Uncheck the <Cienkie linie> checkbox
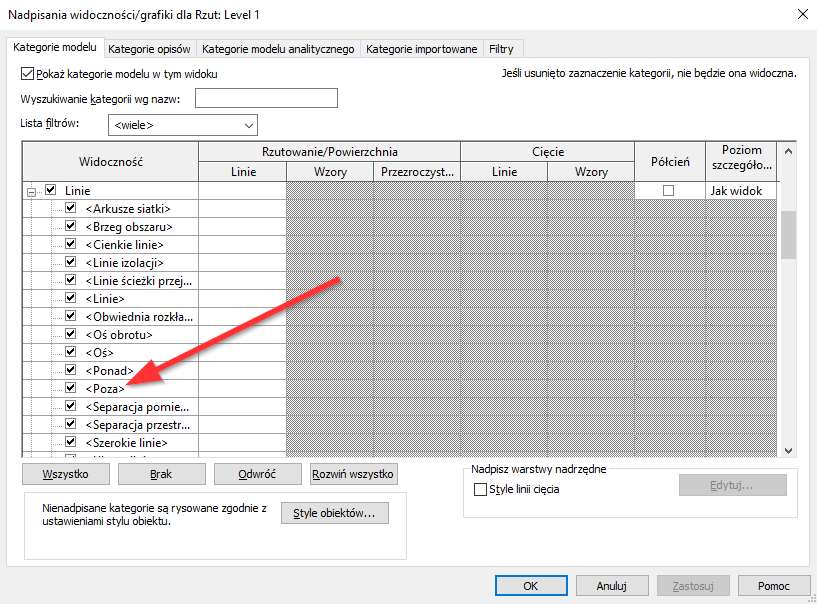Screen dimensions: 817x604 [x=71, y=244]
